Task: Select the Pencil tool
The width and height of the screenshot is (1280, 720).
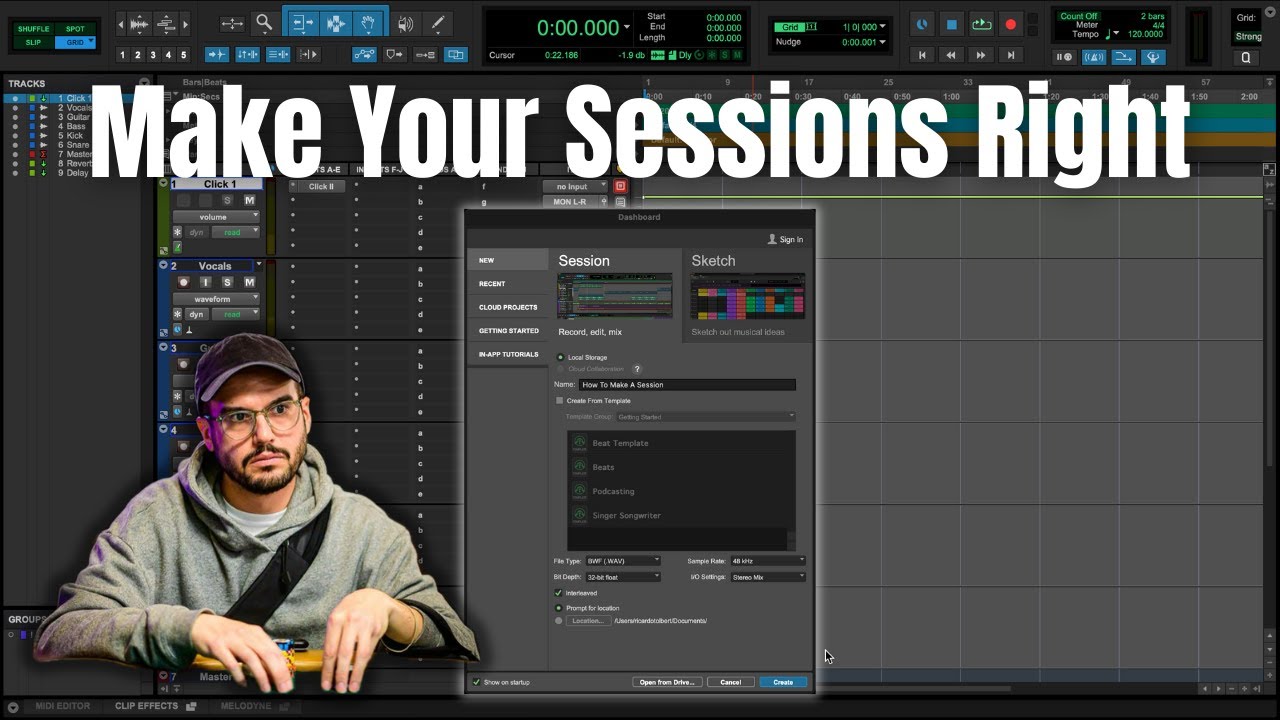Action: point(437,23)
